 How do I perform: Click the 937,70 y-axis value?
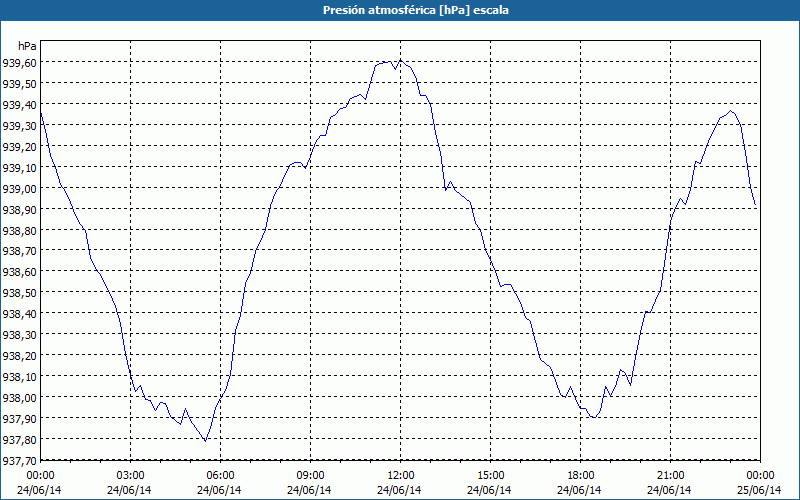(19, 460)
